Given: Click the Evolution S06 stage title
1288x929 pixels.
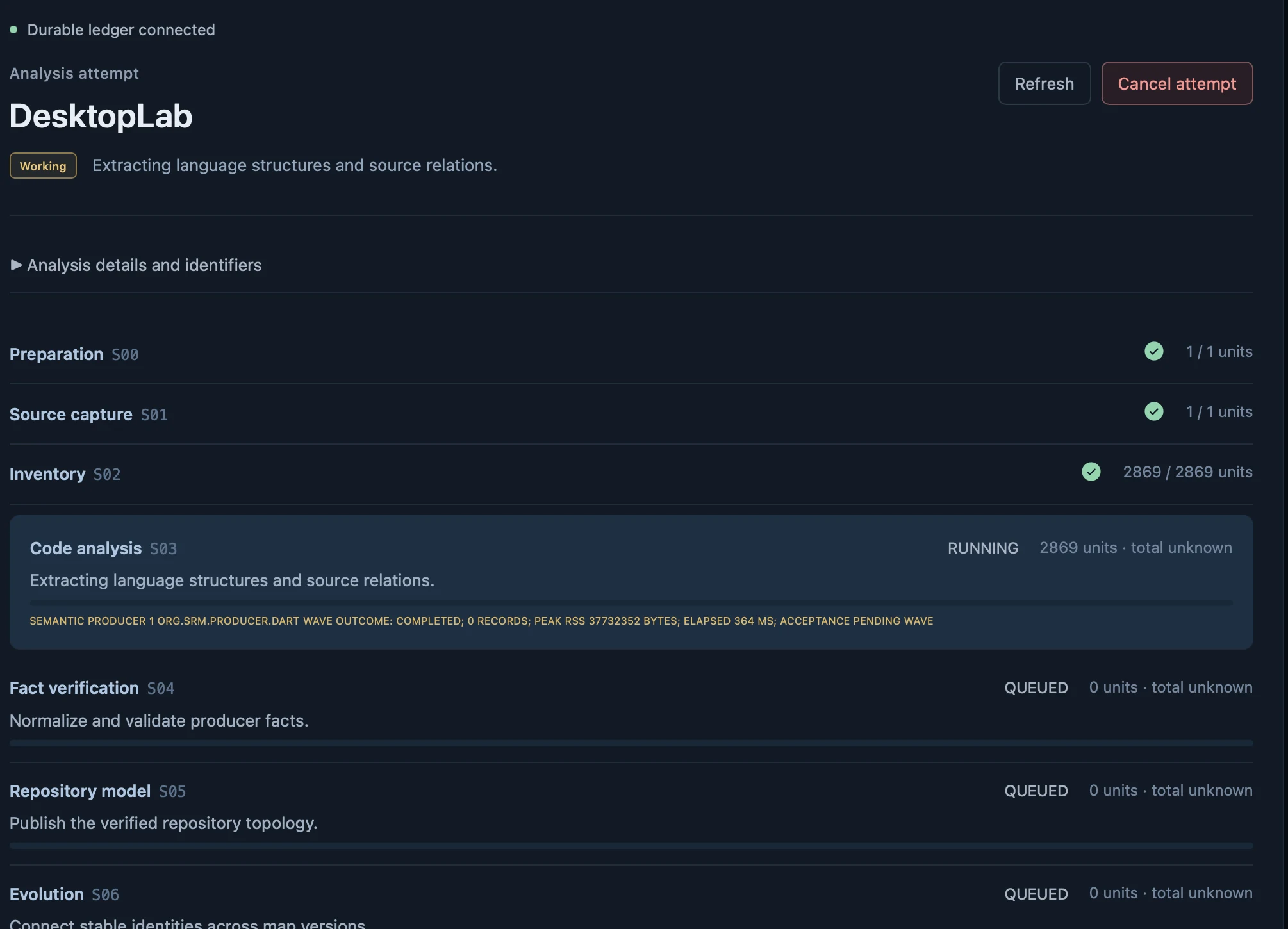Looking at the screenshot, I should 64,894.
